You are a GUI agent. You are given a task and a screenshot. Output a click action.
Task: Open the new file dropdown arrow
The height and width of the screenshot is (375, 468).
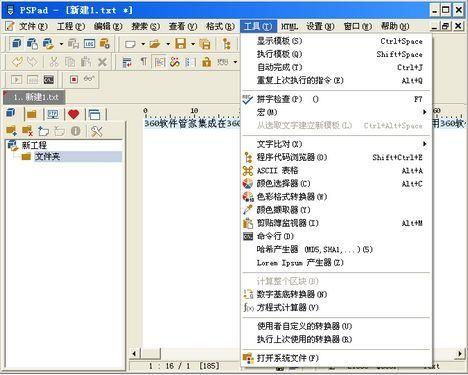pos(143,44)
